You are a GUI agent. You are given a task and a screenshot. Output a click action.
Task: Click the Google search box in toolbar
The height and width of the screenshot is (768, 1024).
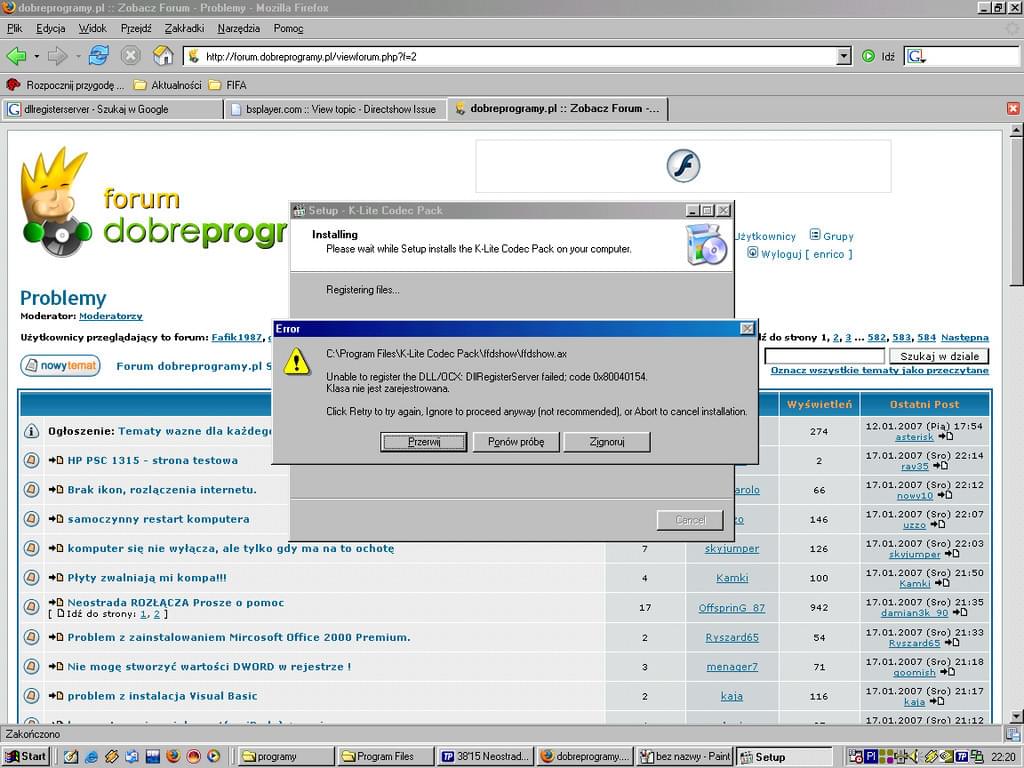[971, 56]
